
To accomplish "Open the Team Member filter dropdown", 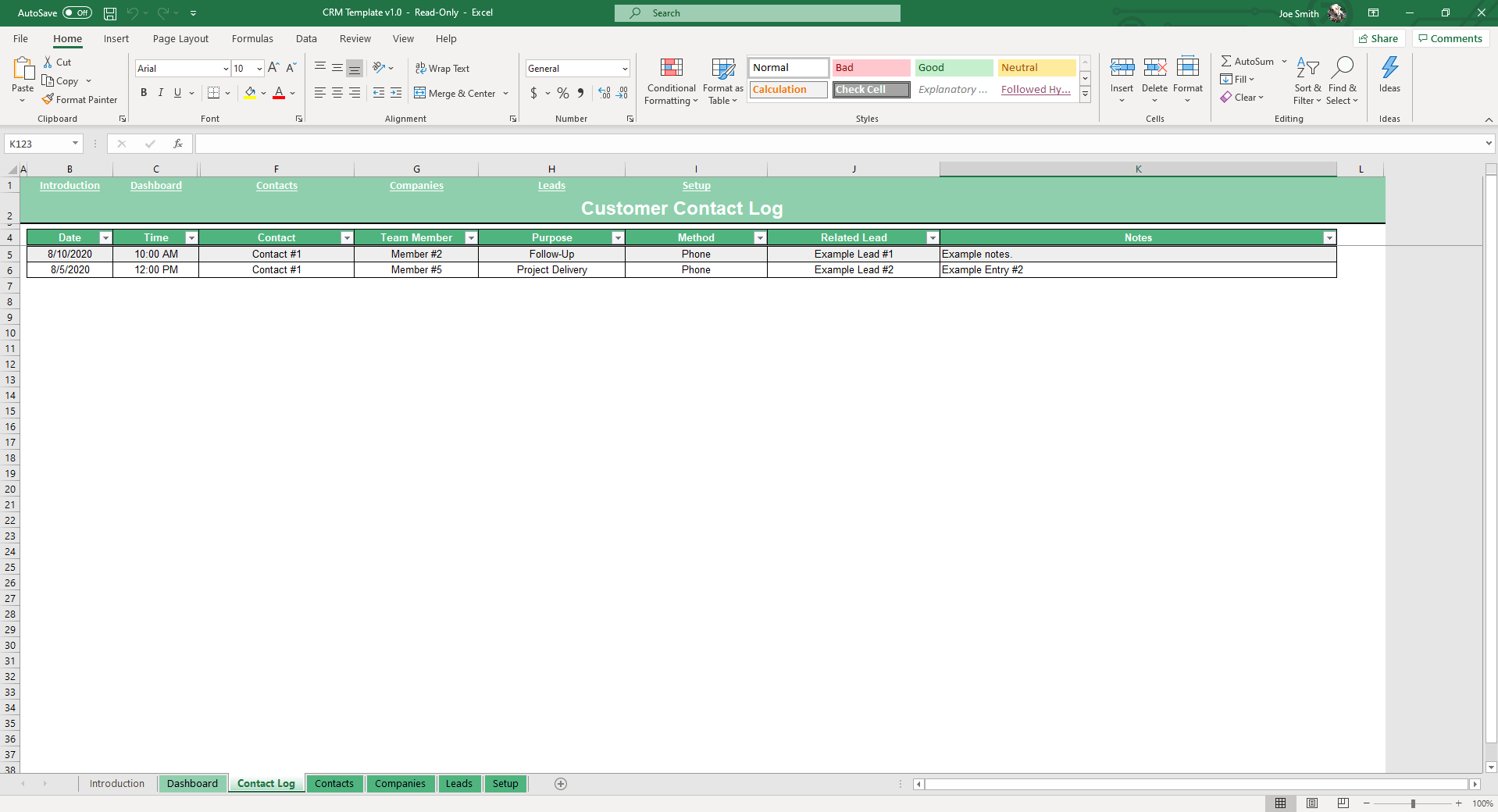I will (471, 238).
